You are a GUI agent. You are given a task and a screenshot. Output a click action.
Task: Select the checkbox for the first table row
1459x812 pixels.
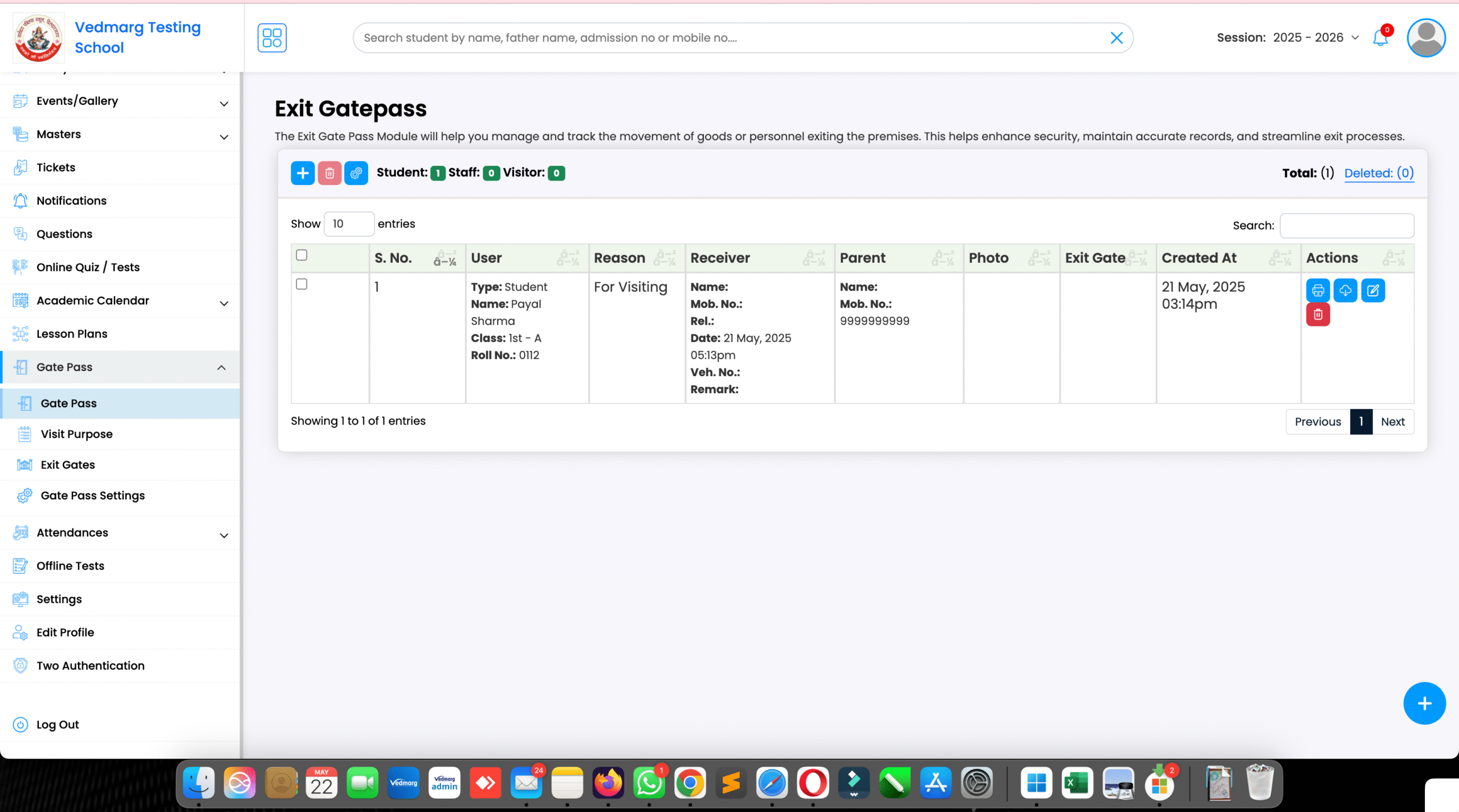pos(301,283)
